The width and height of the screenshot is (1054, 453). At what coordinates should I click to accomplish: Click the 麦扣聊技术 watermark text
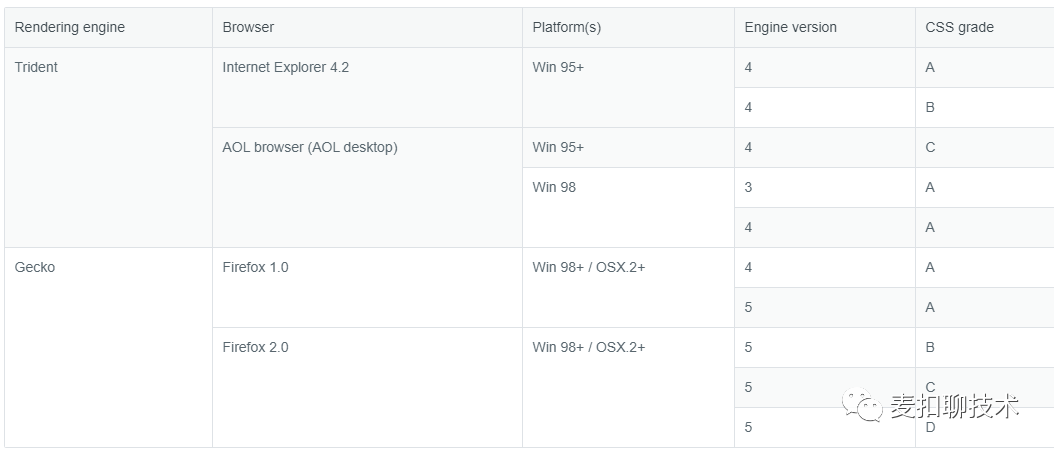click(x=955, y=406)
